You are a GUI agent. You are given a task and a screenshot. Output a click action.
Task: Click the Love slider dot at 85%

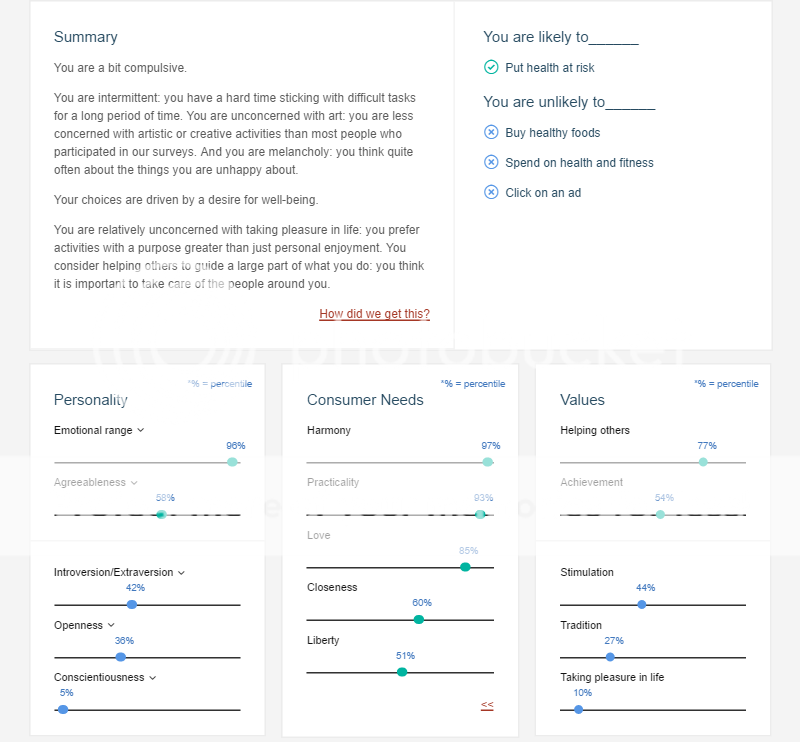pos(465,567)
